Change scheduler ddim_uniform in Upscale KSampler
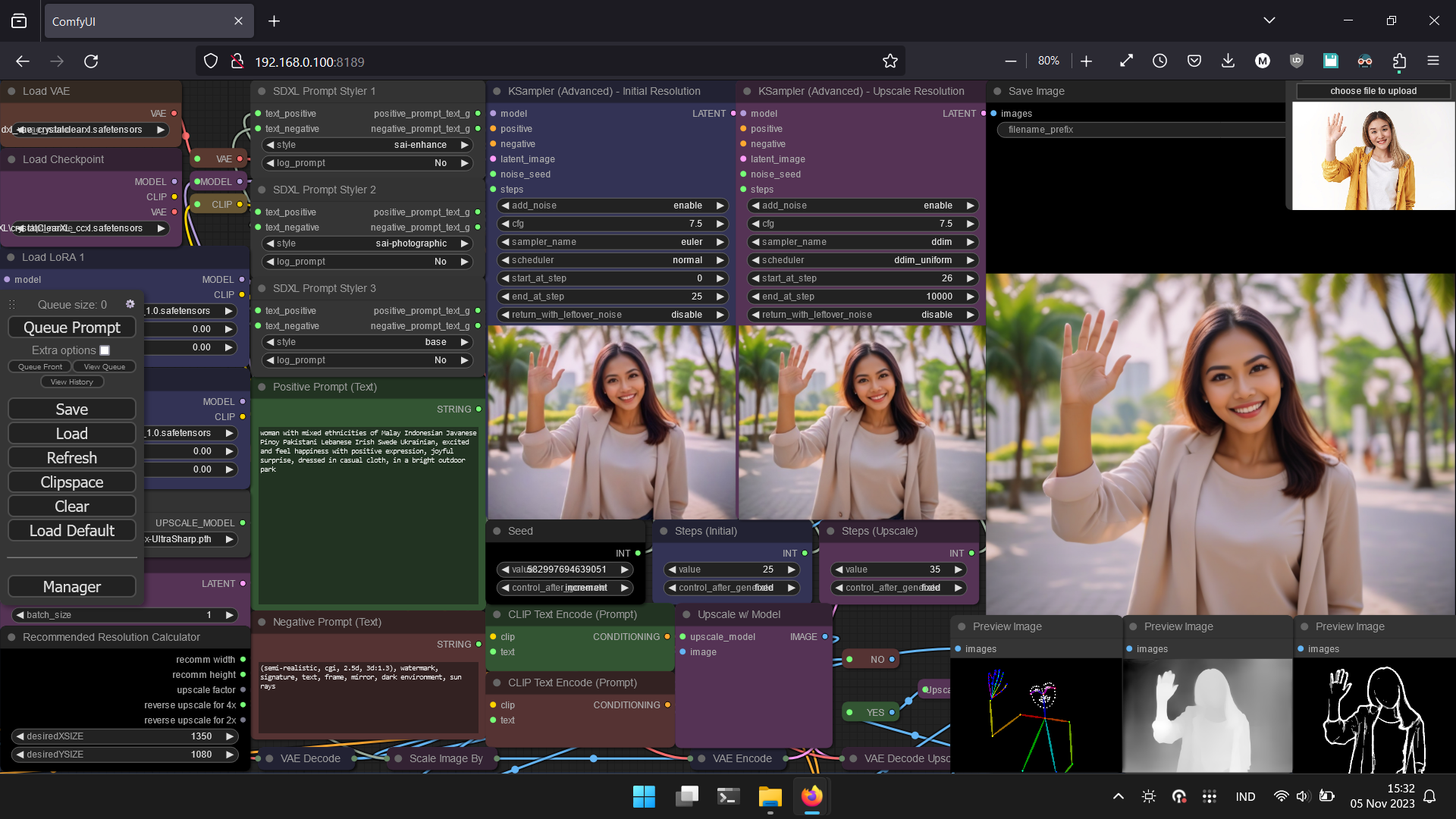Screen dimensions: 1456x819 [862, 260]
